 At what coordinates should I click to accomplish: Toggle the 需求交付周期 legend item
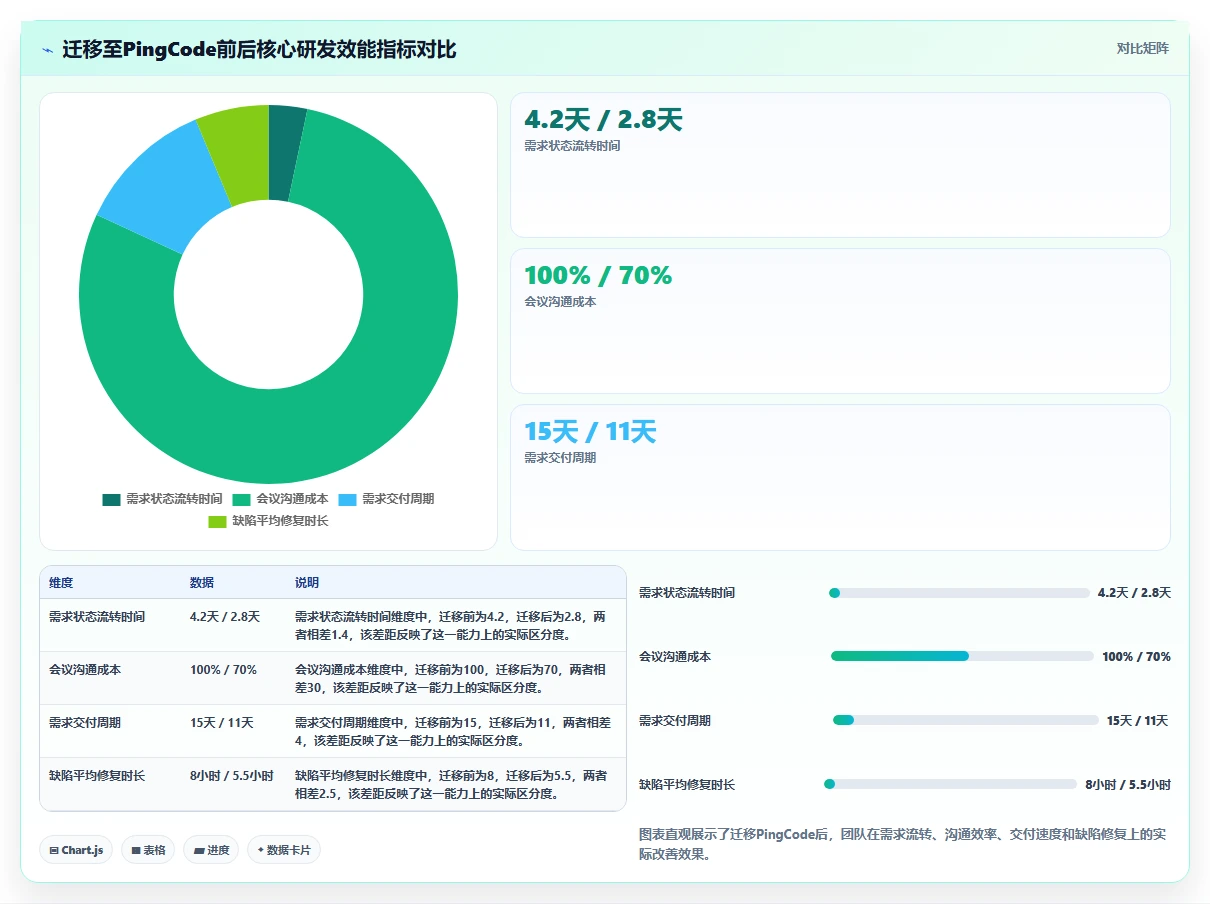click(386, 499)
